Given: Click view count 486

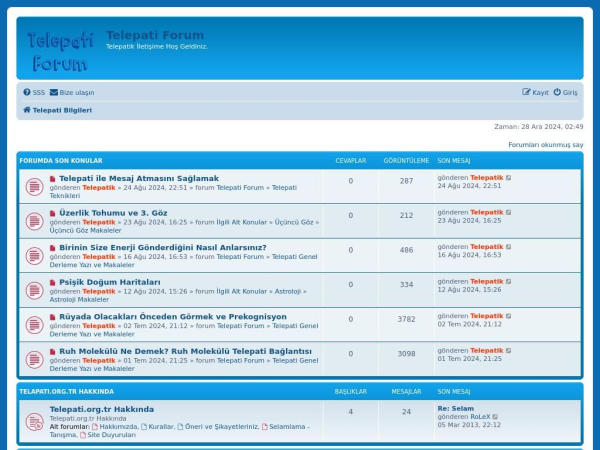Looking at the screenshot, I should [x=406, y=250].
